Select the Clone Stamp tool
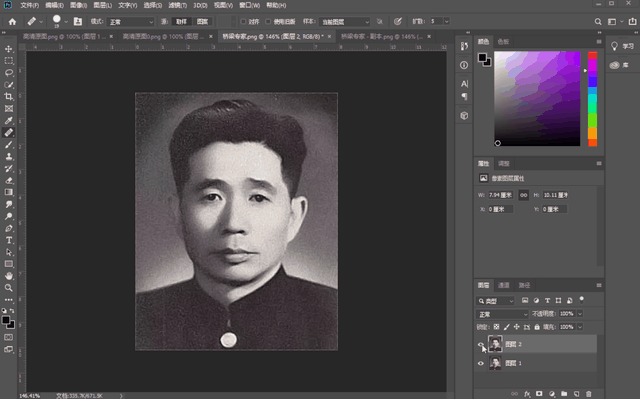This screenshot has width=640, height=399. click(9, 156)
